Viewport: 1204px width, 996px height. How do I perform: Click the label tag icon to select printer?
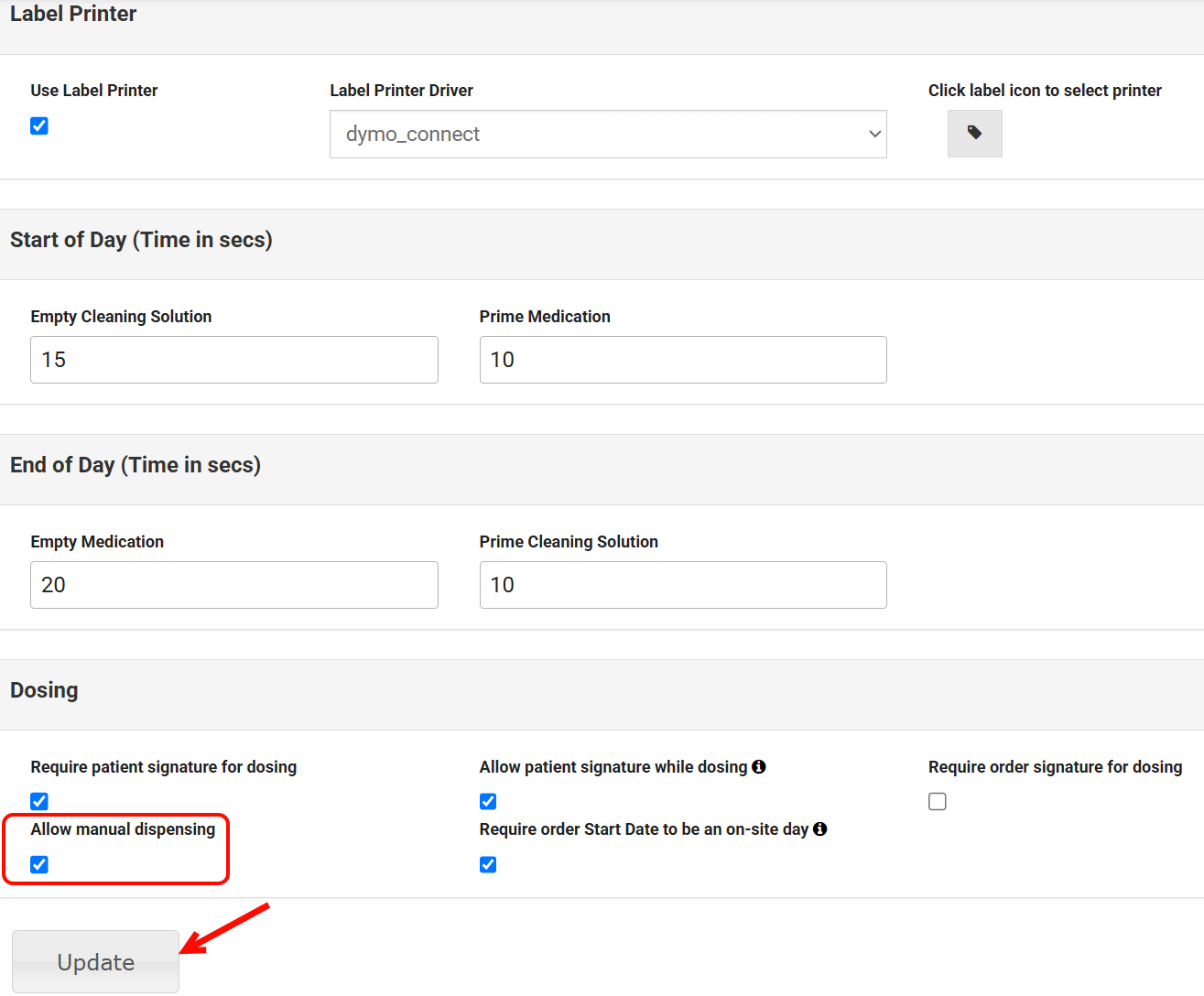tap(974, 134)
